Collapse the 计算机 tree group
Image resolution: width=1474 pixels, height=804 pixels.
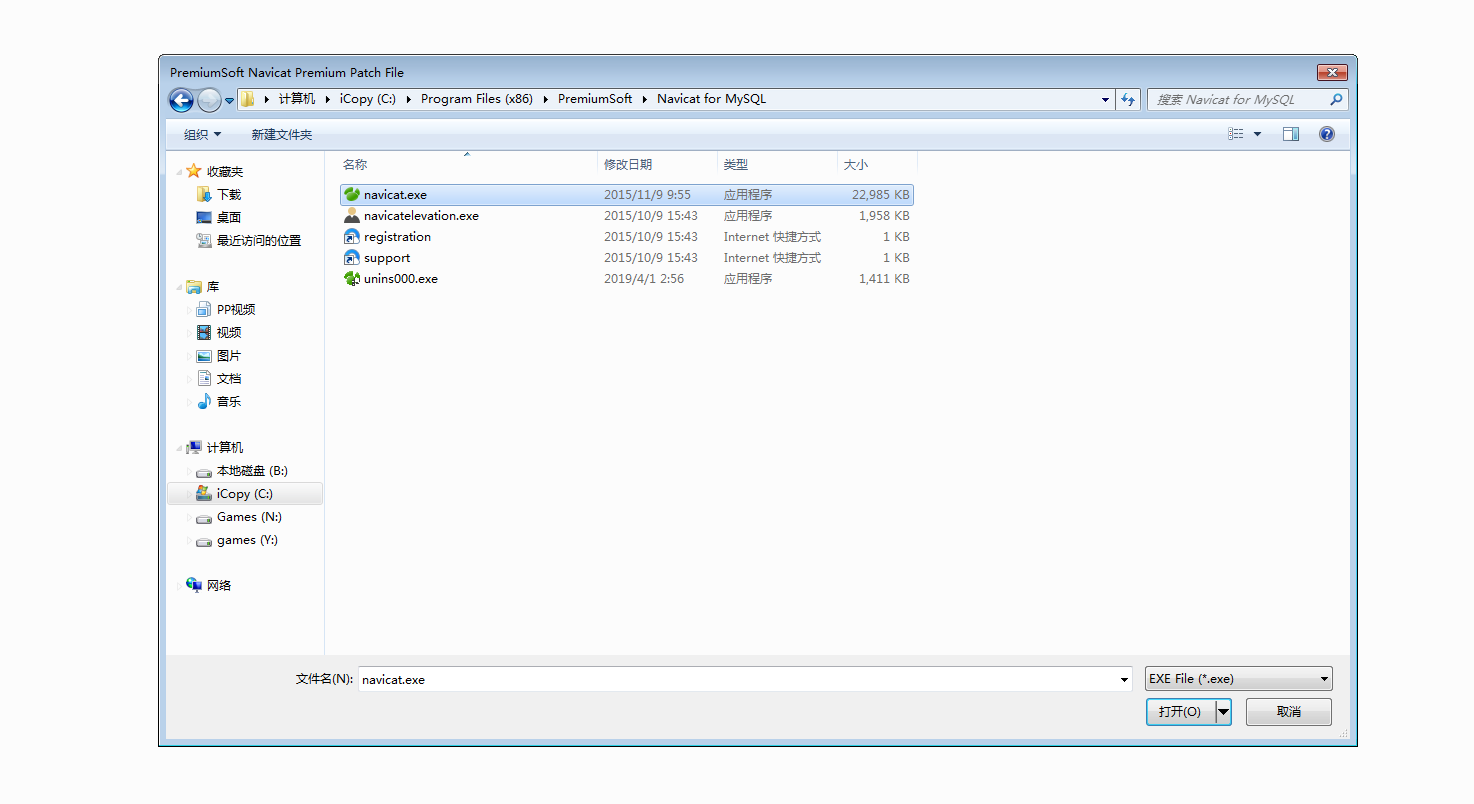click(180, 448)
